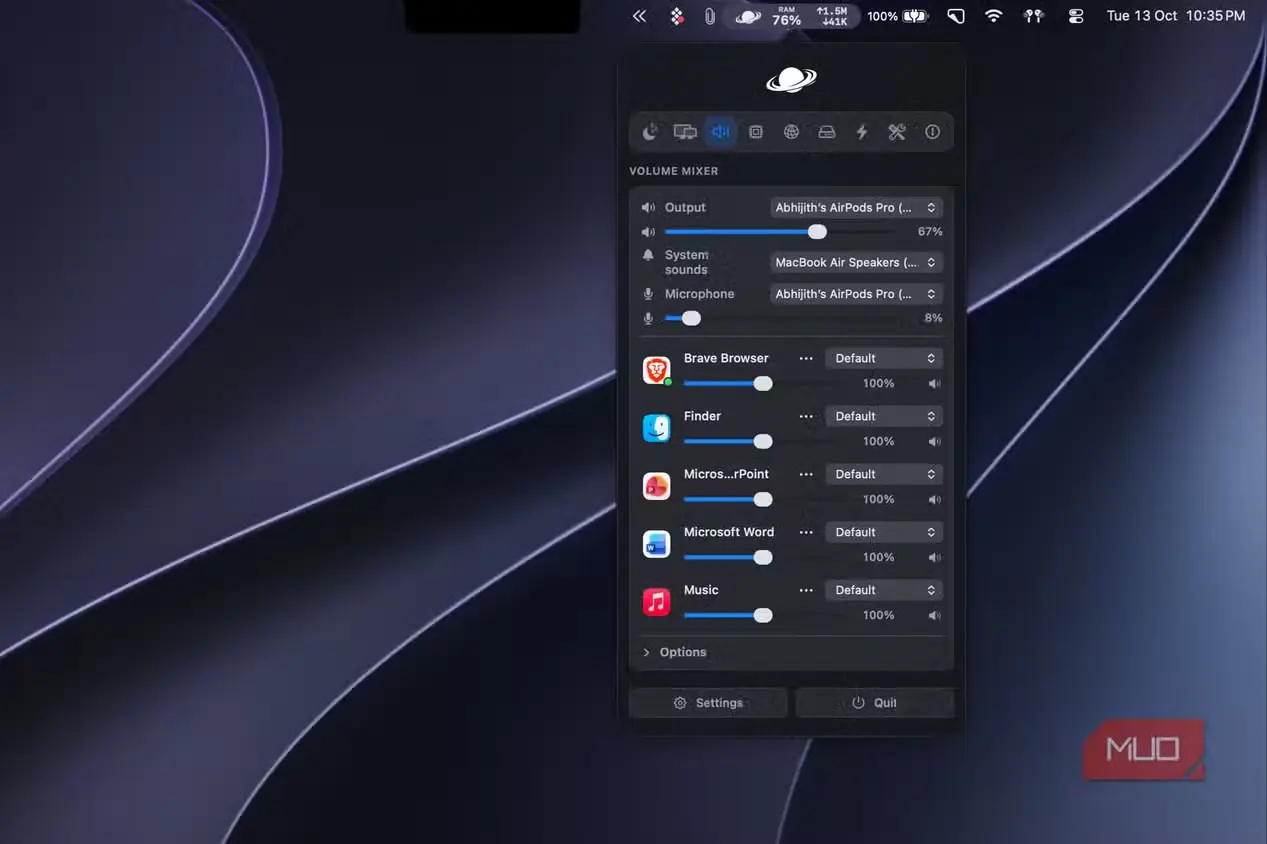Open the moon icon tab in the panel
Image resolution: width=1267 pixels, height=844 pixels.
[x=650, y=132]
